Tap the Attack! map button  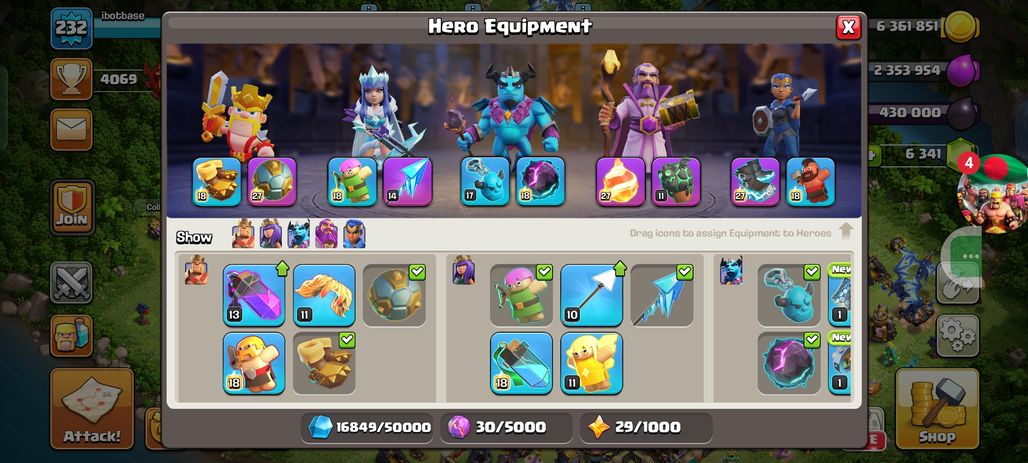click(92, 408)
